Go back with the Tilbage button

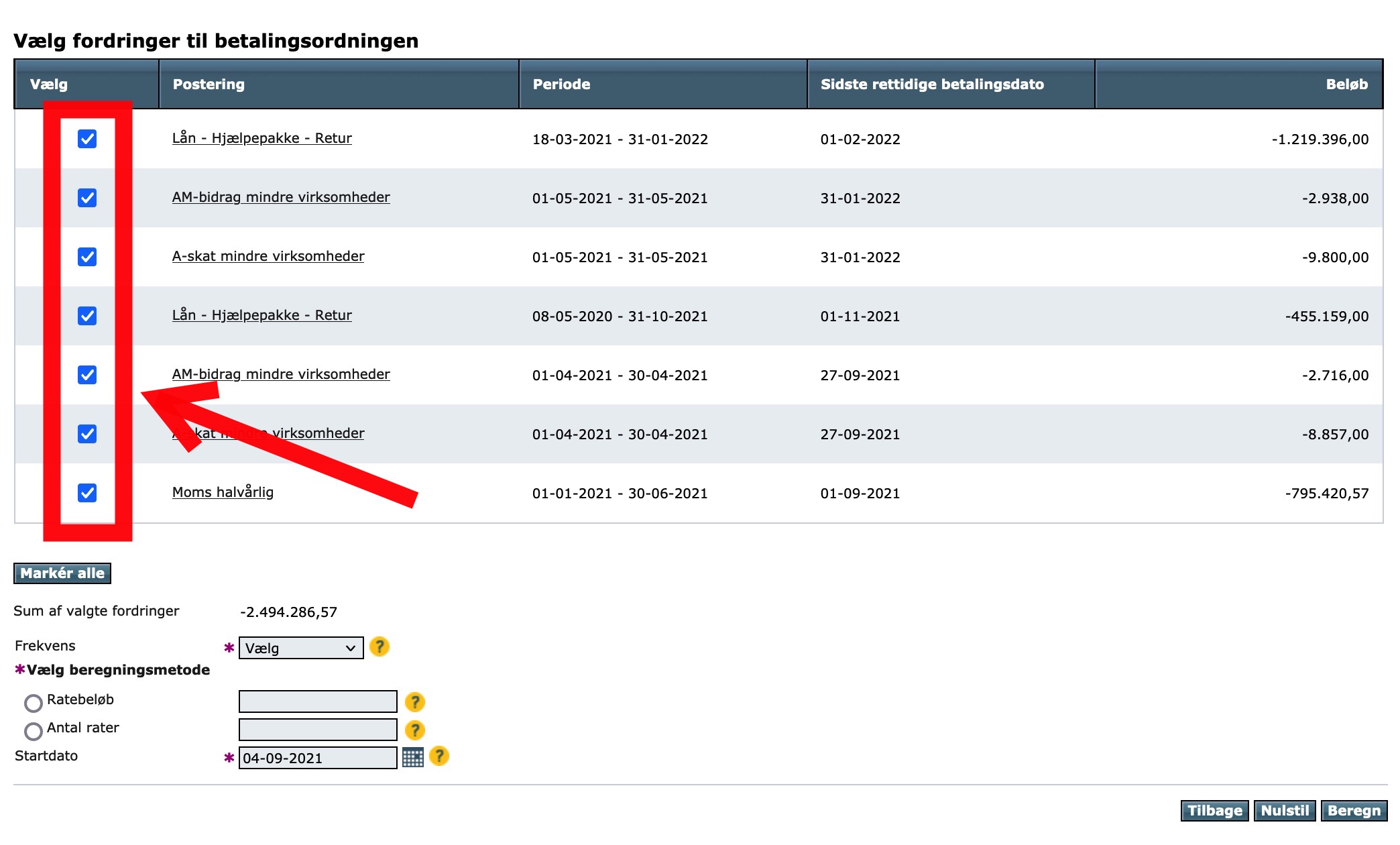(1214, 811)
